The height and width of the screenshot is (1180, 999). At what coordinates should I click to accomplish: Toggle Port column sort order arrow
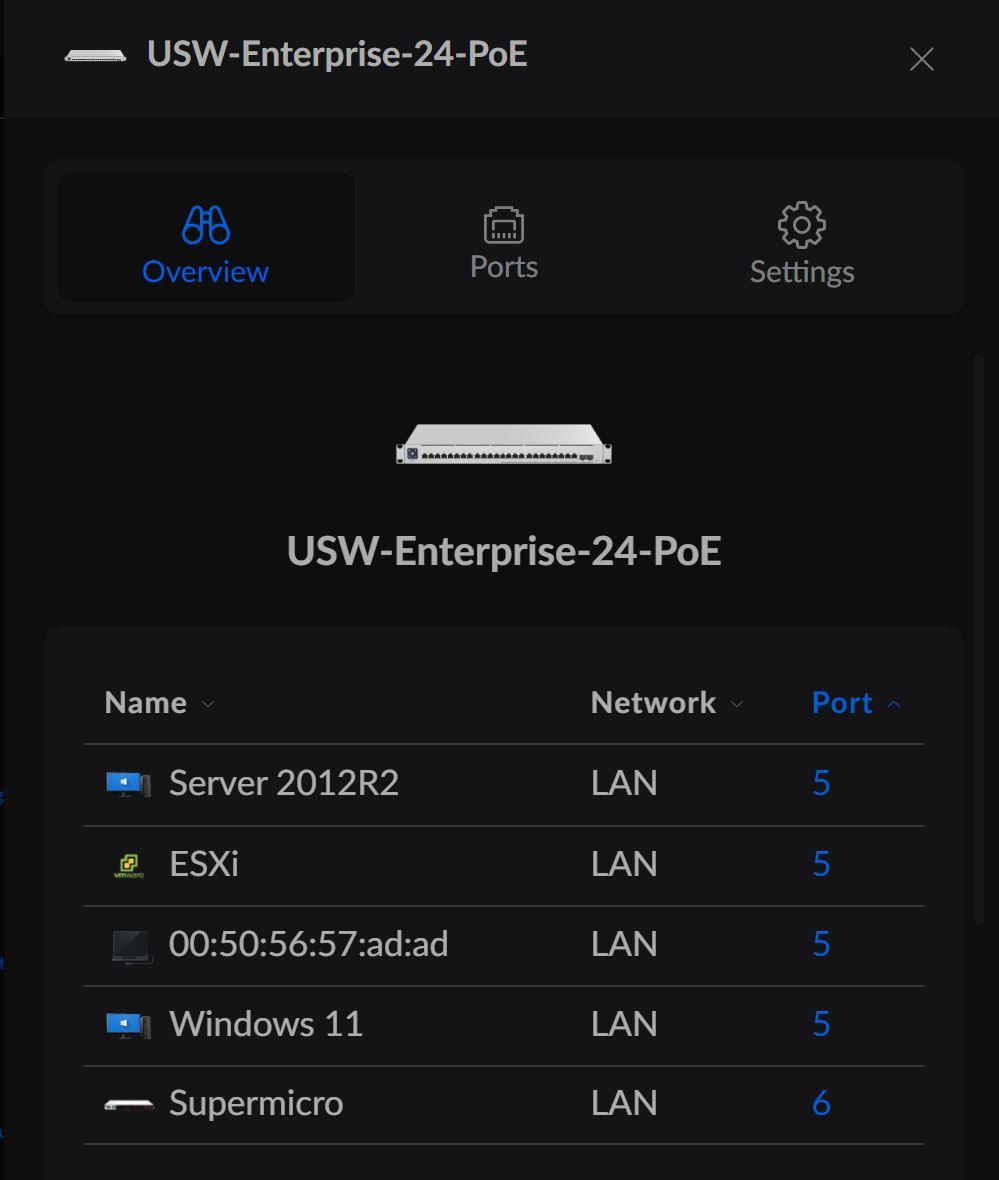894,704
